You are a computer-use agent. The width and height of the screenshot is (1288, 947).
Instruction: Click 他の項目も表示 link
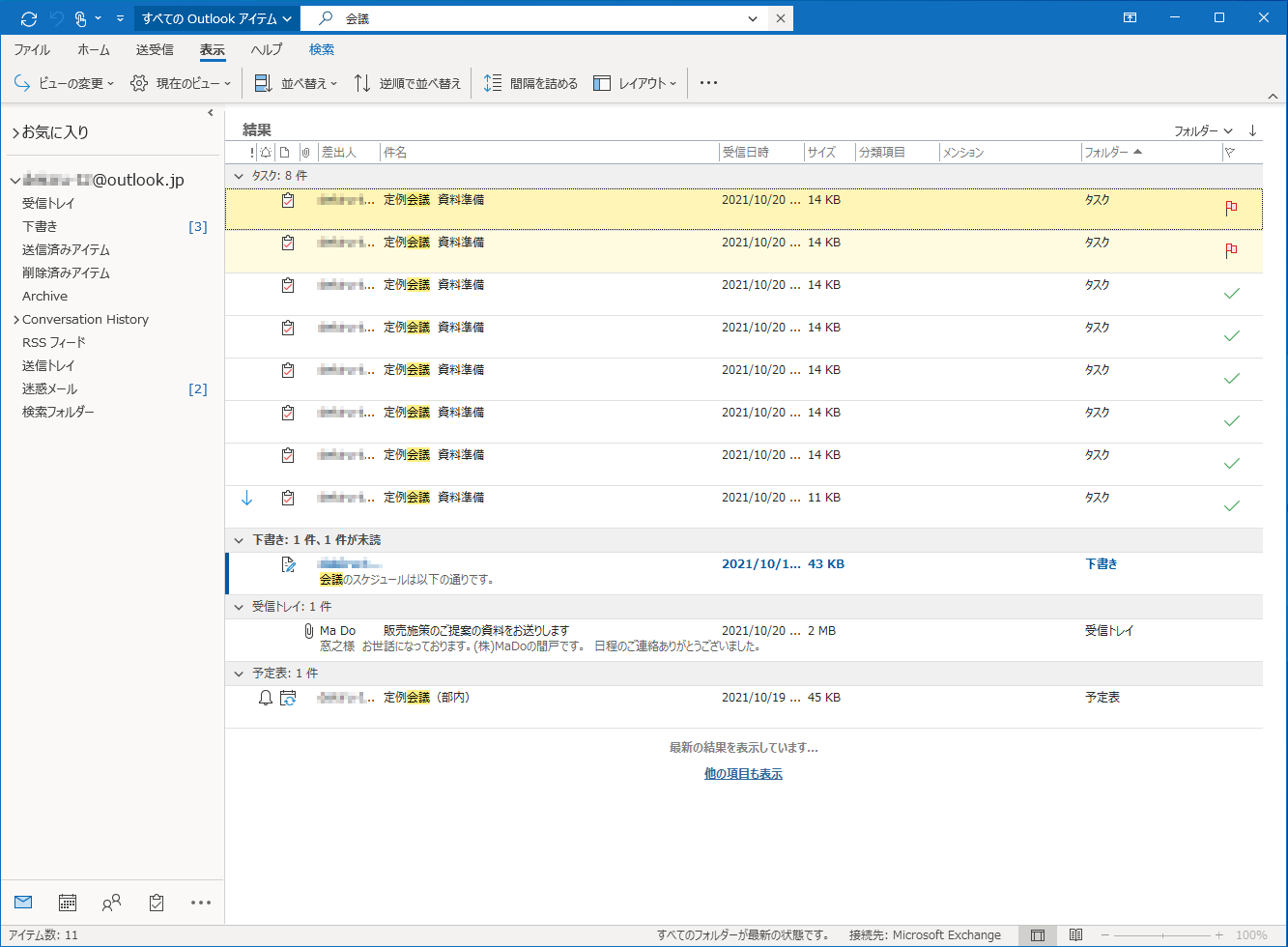(743, 774)
